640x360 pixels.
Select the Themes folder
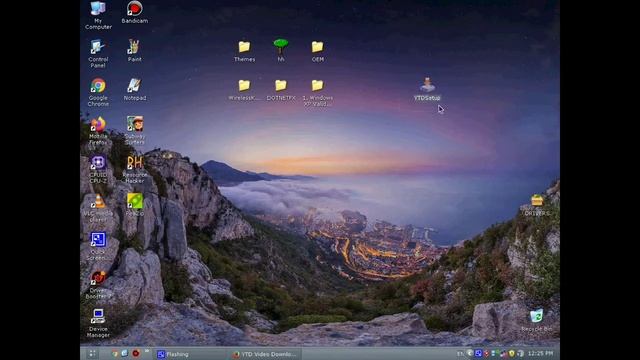coord(244,51)
